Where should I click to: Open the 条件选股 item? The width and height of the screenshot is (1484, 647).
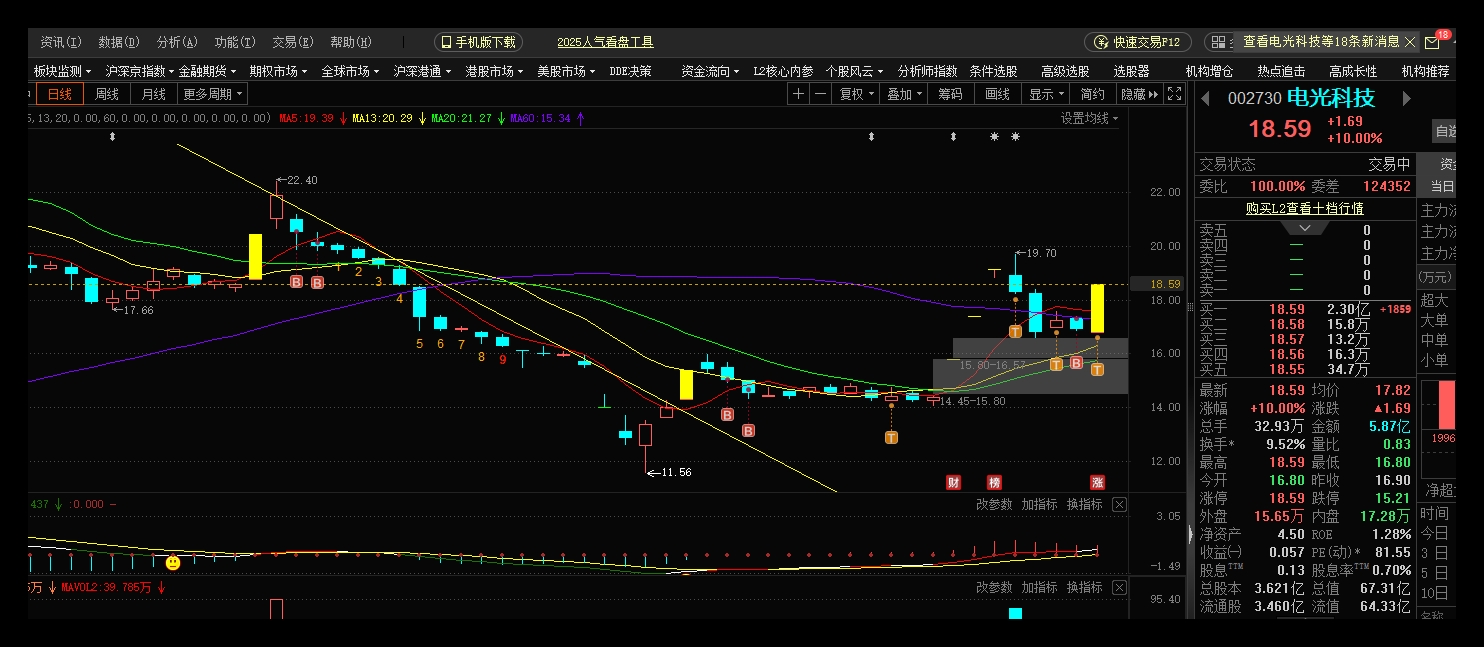993,72
